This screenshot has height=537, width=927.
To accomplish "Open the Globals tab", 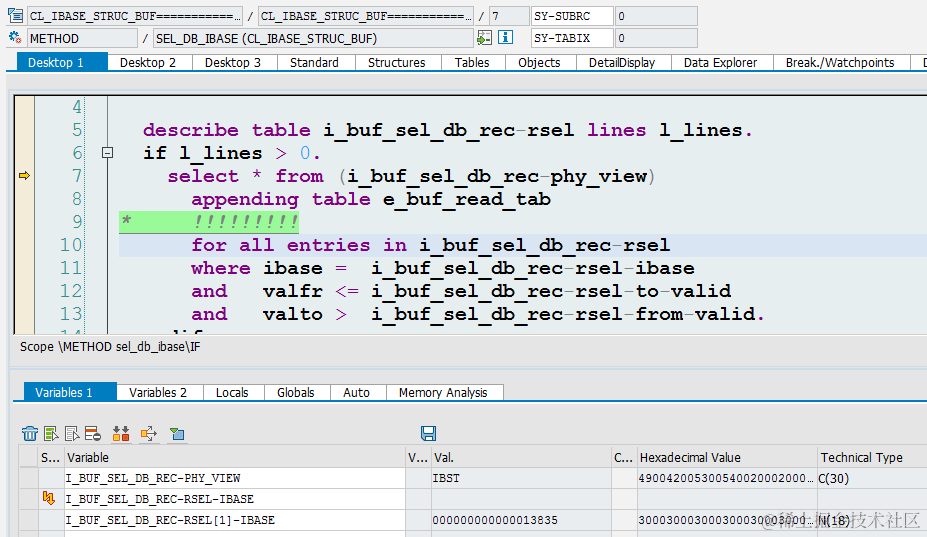I will pyautogui.click(x=296, y=393).
